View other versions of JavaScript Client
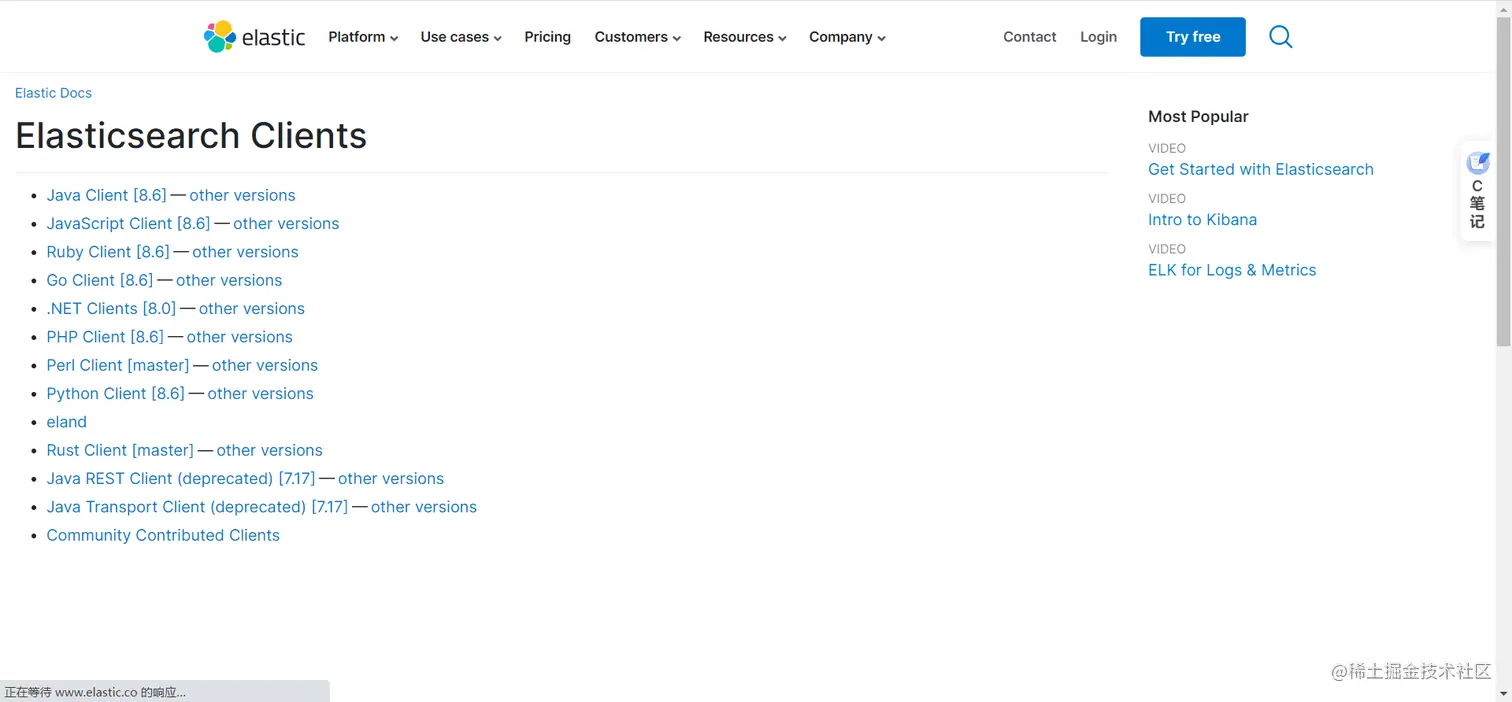1512x702 pixels. click(x=286, y=223)
